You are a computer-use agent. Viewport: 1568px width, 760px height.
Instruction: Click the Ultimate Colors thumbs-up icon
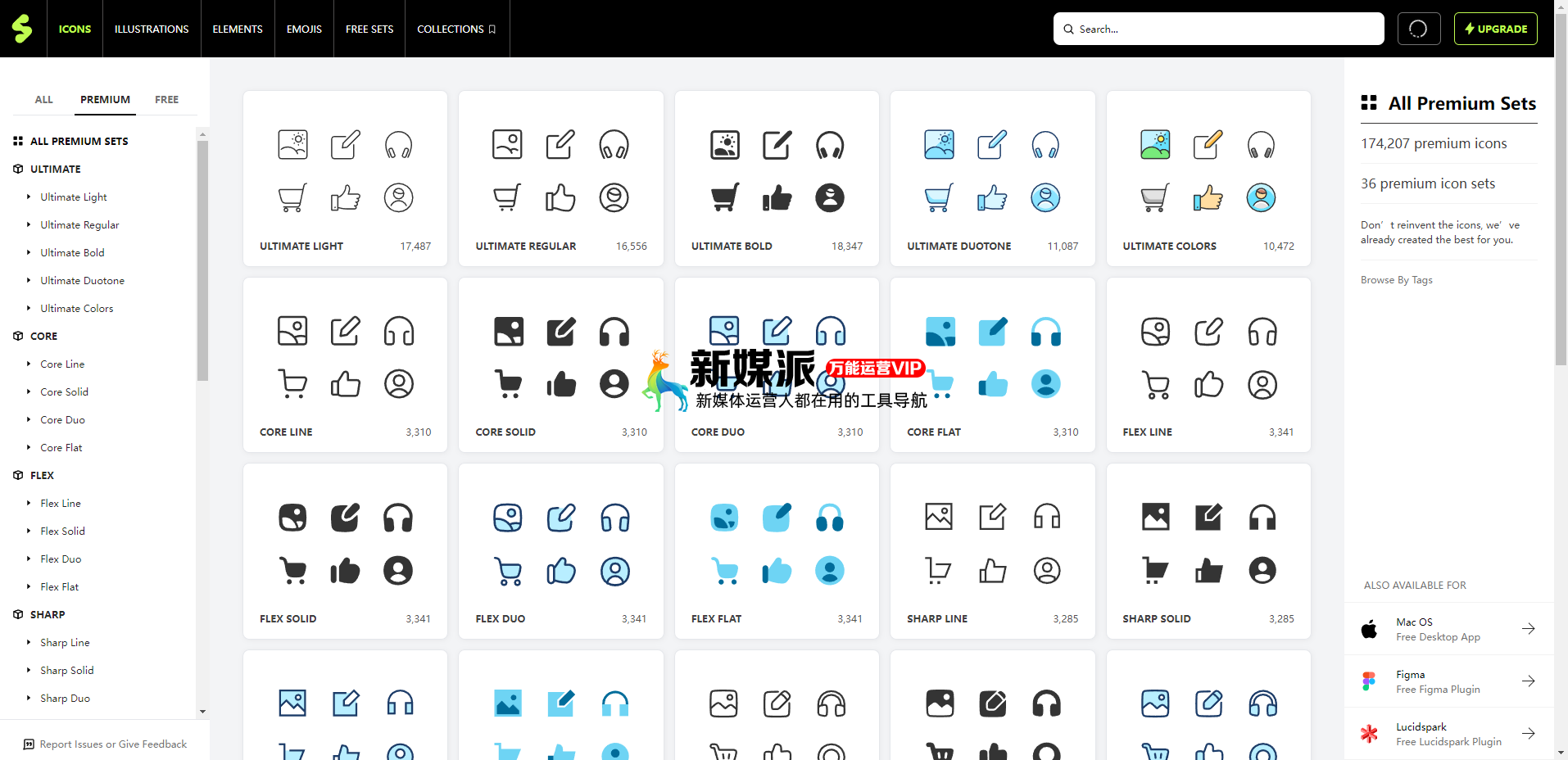pos(1208,197)
